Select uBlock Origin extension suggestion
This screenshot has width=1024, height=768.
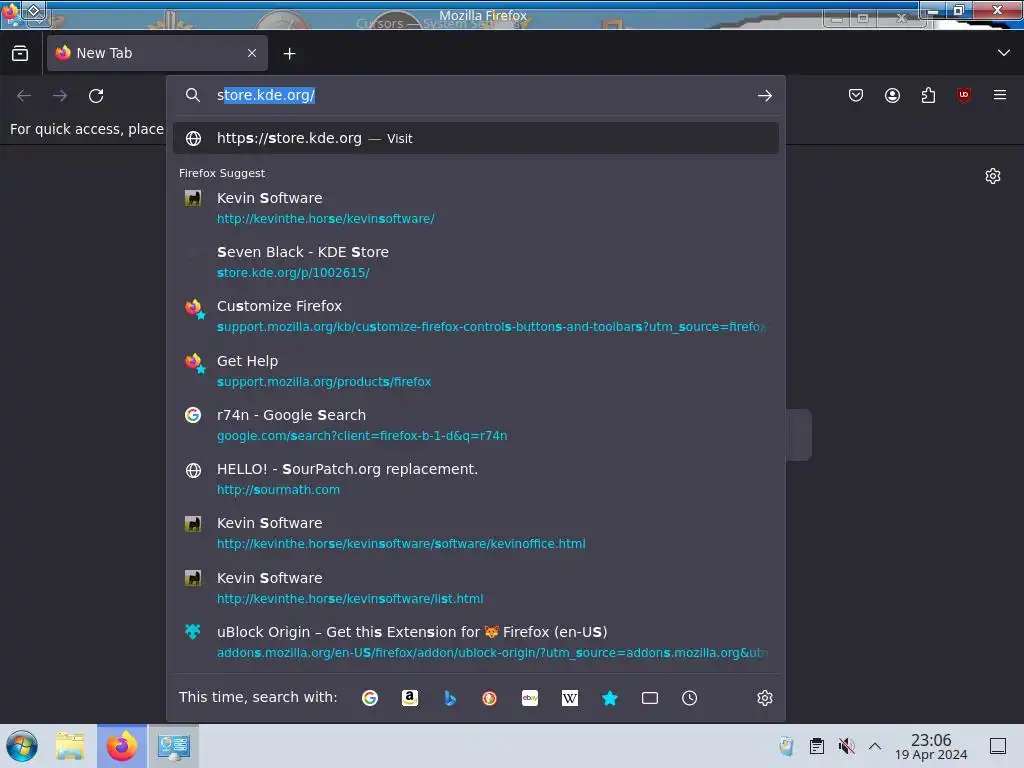[475, 642]
